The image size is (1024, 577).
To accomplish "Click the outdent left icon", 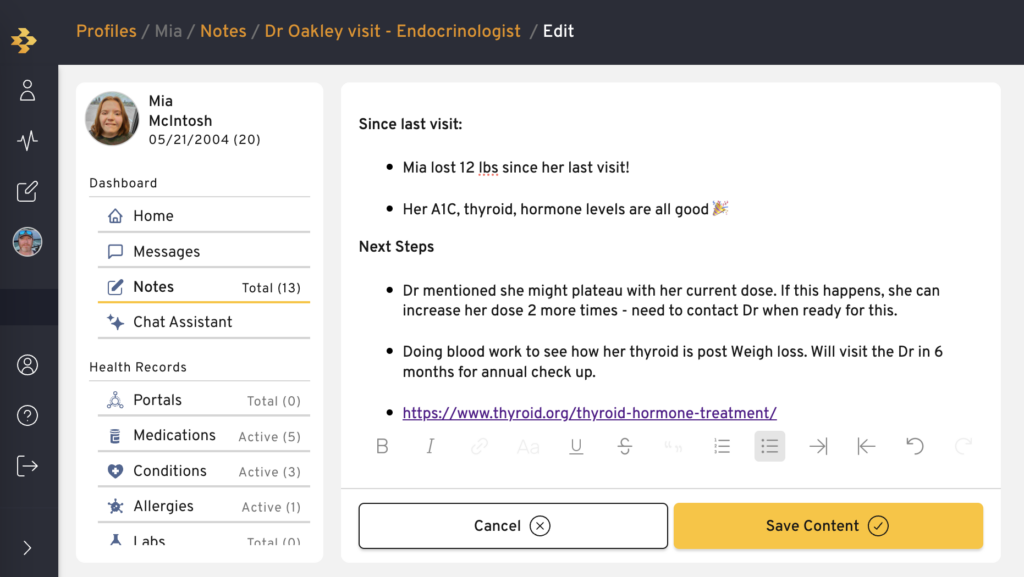I will click(x=867, y=446).
